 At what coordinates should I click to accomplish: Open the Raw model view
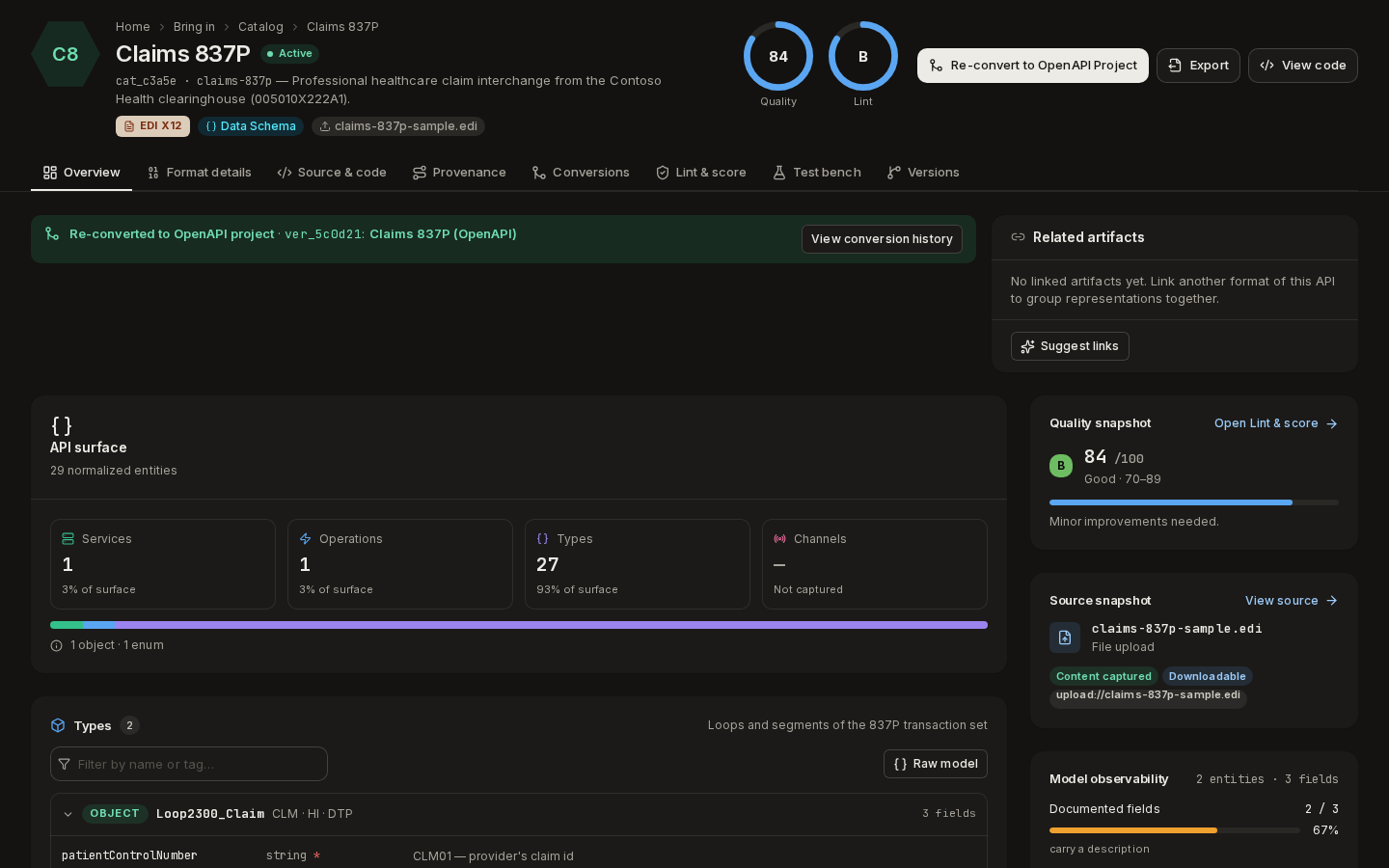pos(936,764)
